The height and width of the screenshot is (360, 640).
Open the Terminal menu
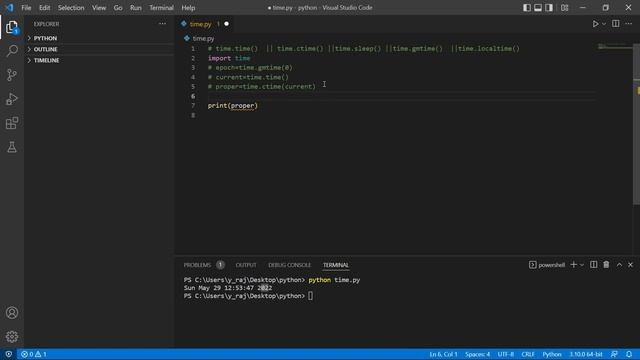click(161, 8)
